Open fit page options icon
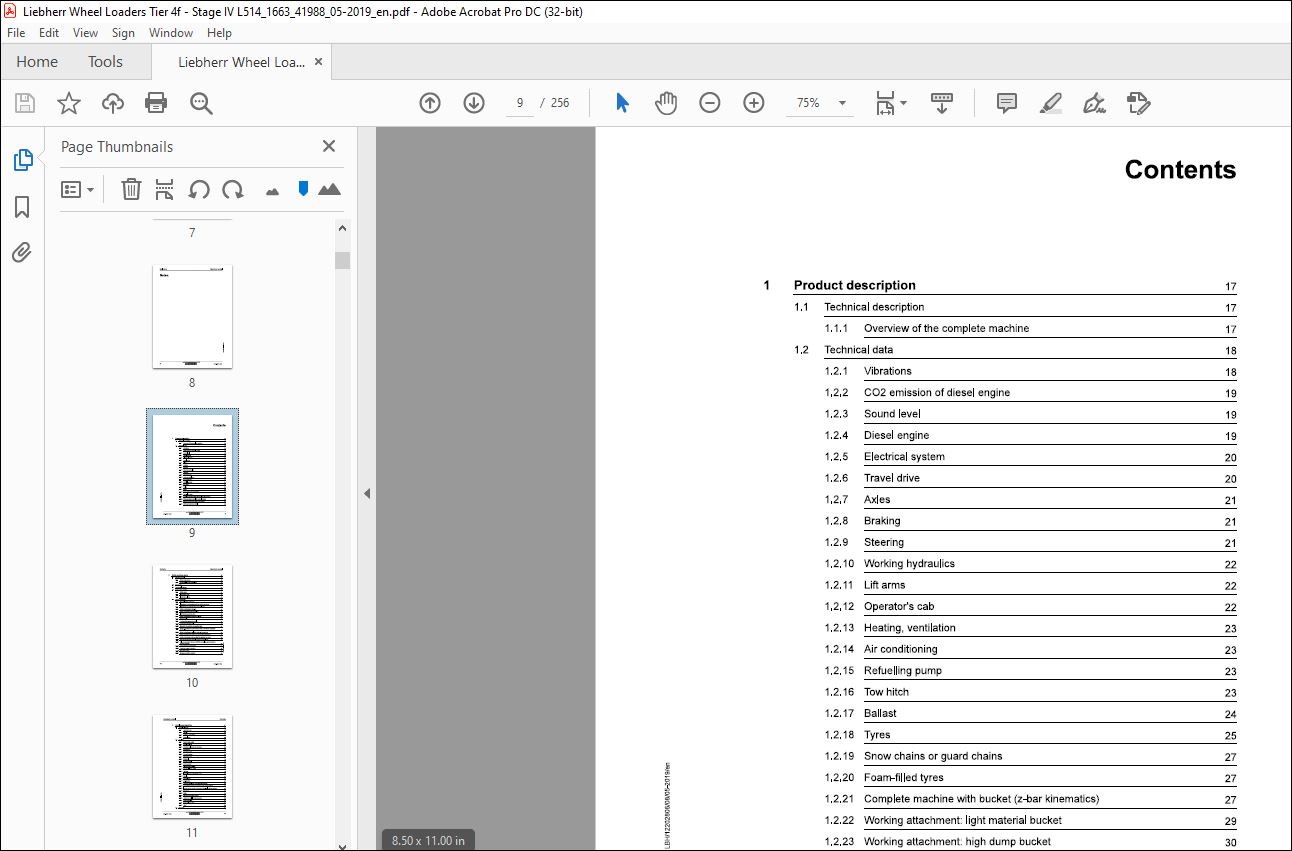The width and height of the screenshot is (1292, 851). point(885,103)
